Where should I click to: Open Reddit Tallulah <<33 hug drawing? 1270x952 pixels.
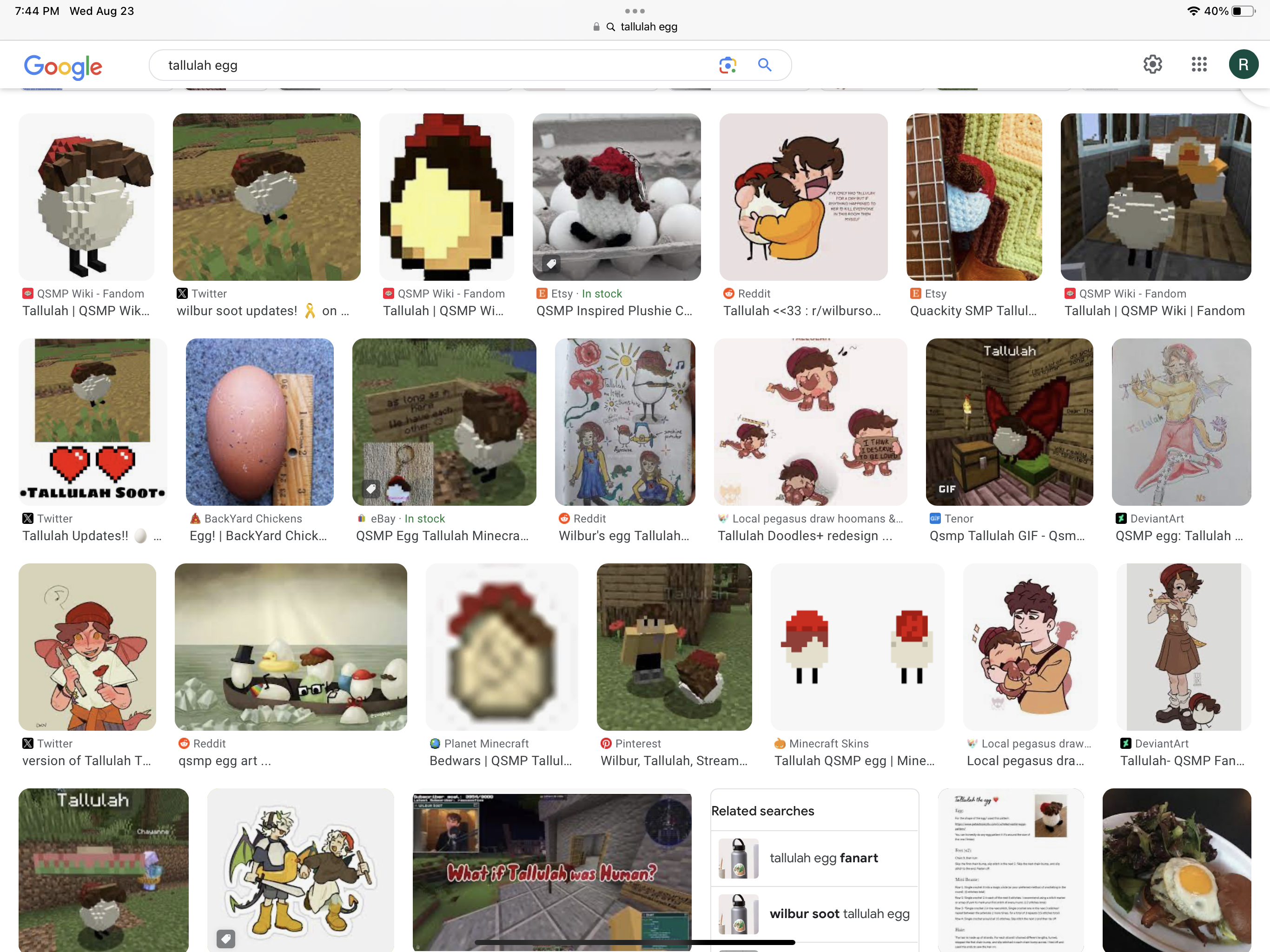803,197
